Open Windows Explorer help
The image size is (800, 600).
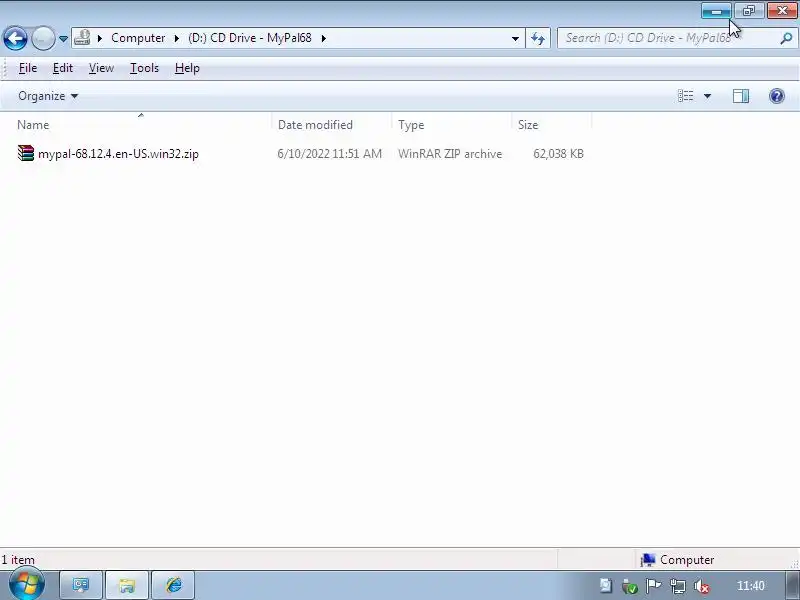[x=777, y=96]
